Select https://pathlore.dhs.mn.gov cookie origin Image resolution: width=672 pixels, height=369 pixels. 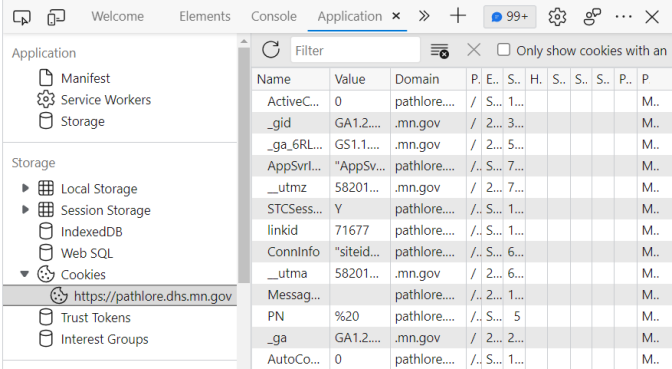(120, 296)
